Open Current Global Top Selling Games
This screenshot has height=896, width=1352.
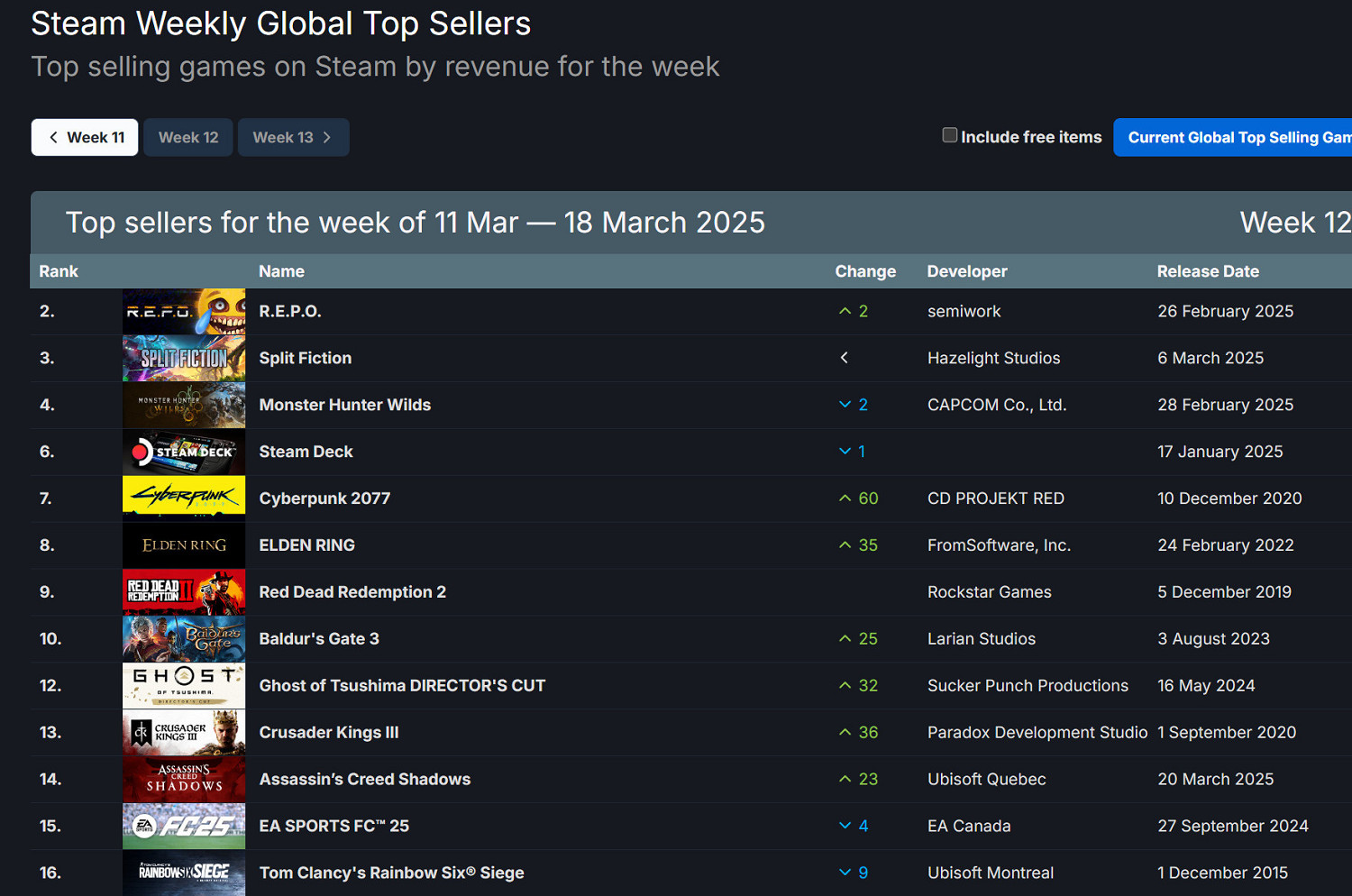[x=1235, y=138]
